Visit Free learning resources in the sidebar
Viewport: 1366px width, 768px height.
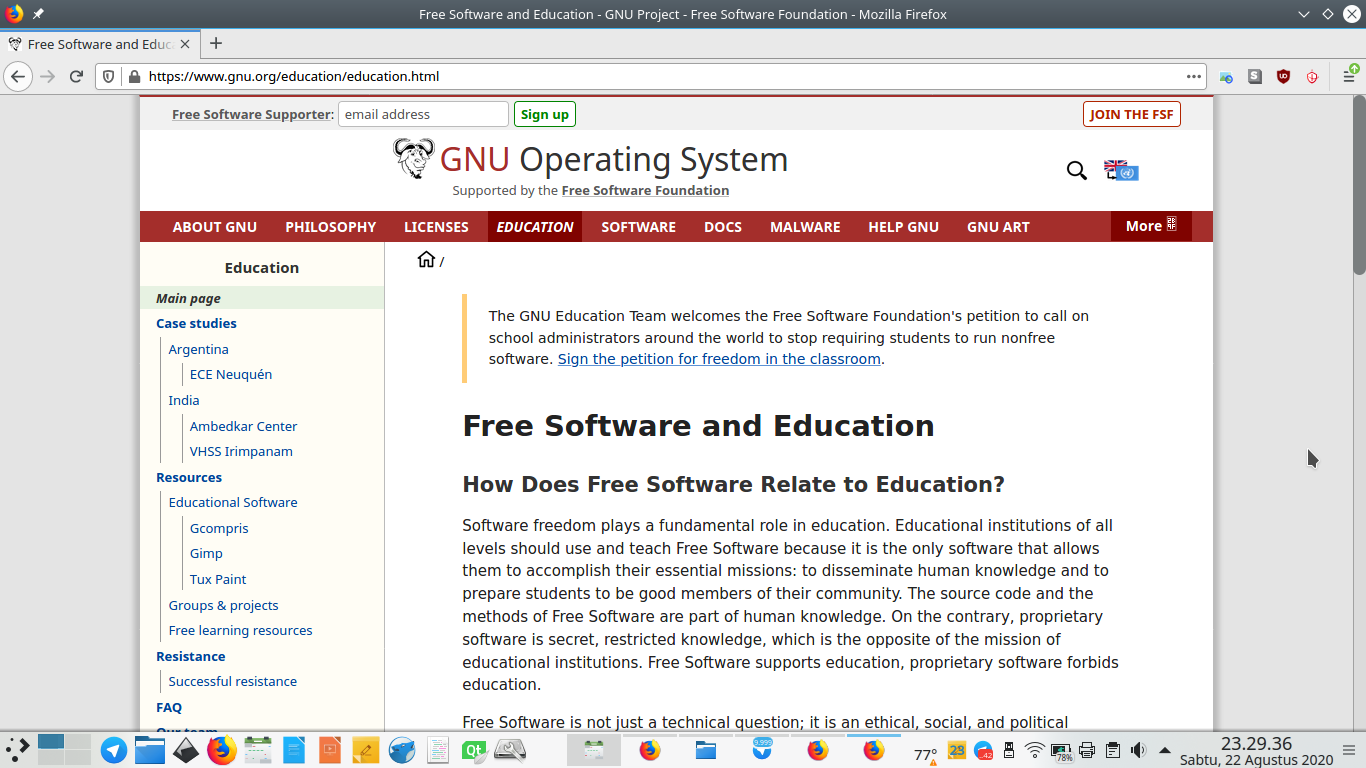coord(240,630)
